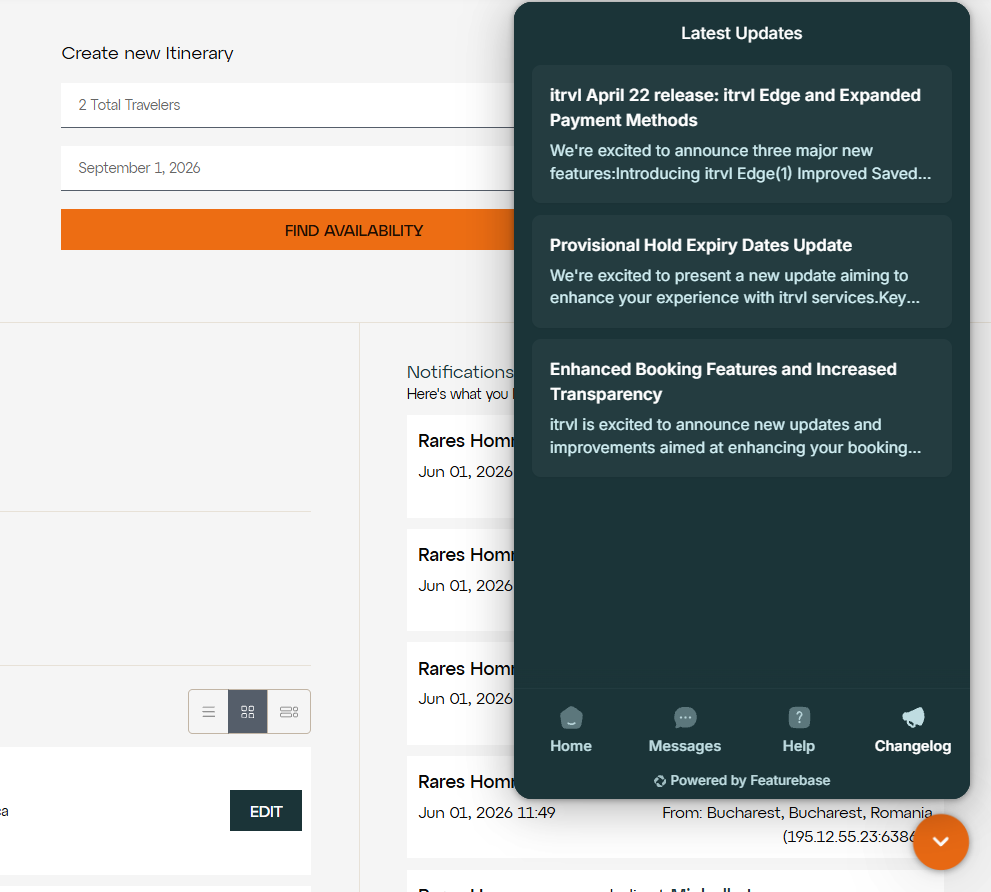Switch to detailed card view layout
This screenshot has height=892, width=991.
(x=289, y=712)
